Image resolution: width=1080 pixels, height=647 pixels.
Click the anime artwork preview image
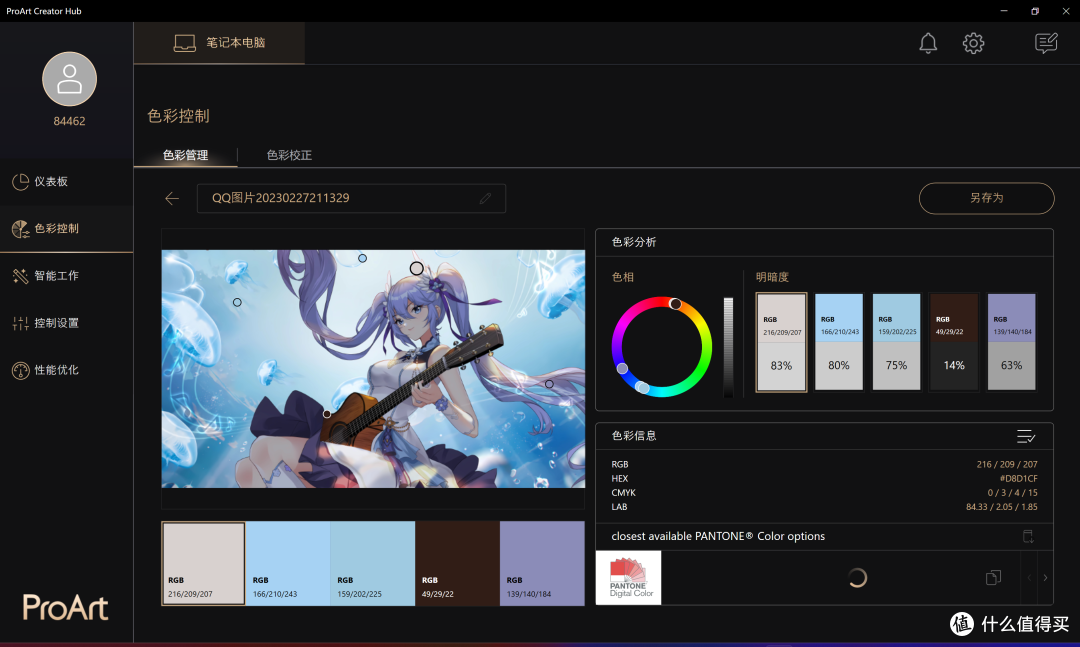point(373,369)
